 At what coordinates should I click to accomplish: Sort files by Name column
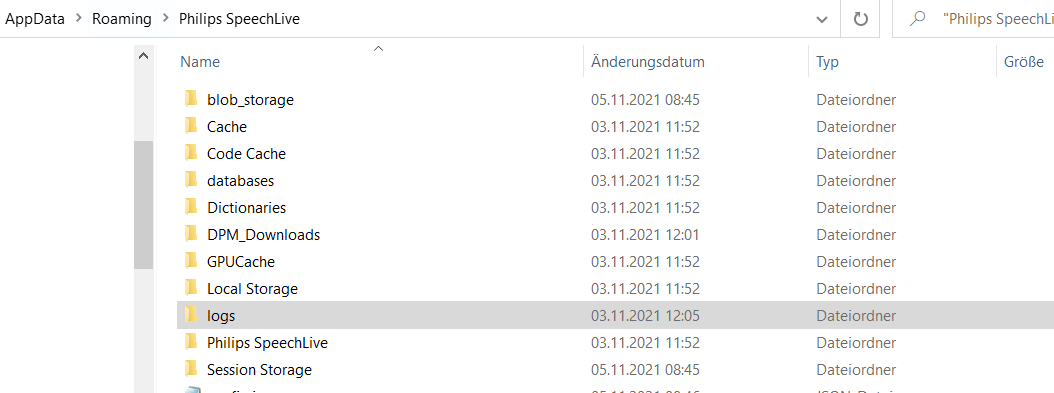click(x=200, y=62)
